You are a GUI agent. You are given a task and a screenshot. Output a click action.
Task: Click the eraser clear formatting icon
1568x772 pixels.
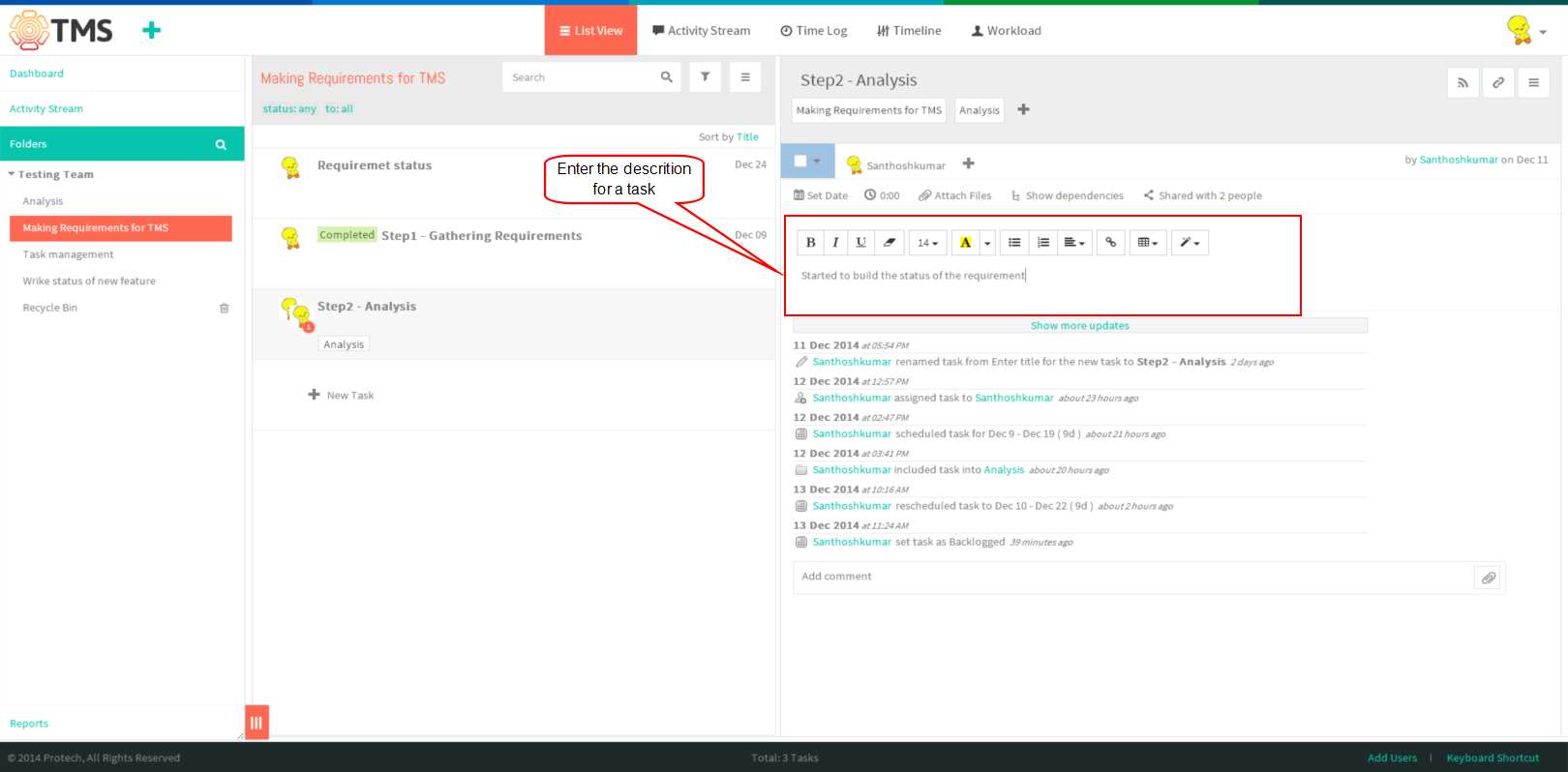(x=890, y=243)
